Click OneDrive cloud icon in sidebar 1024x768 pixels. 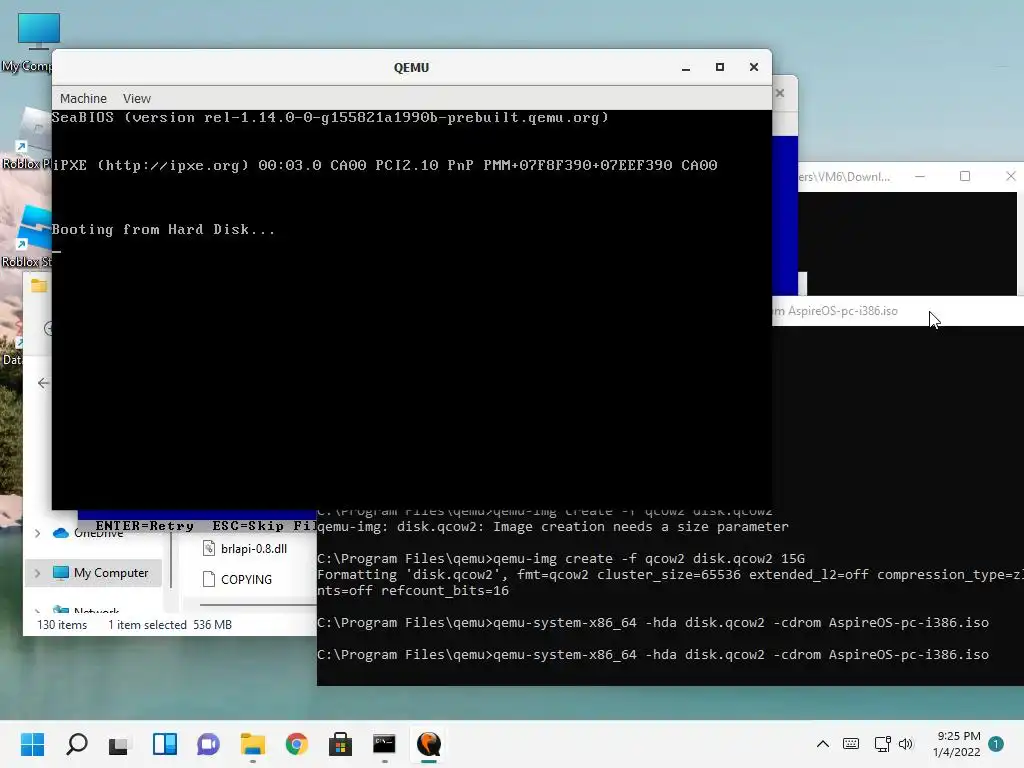click(x=61, y=533)
